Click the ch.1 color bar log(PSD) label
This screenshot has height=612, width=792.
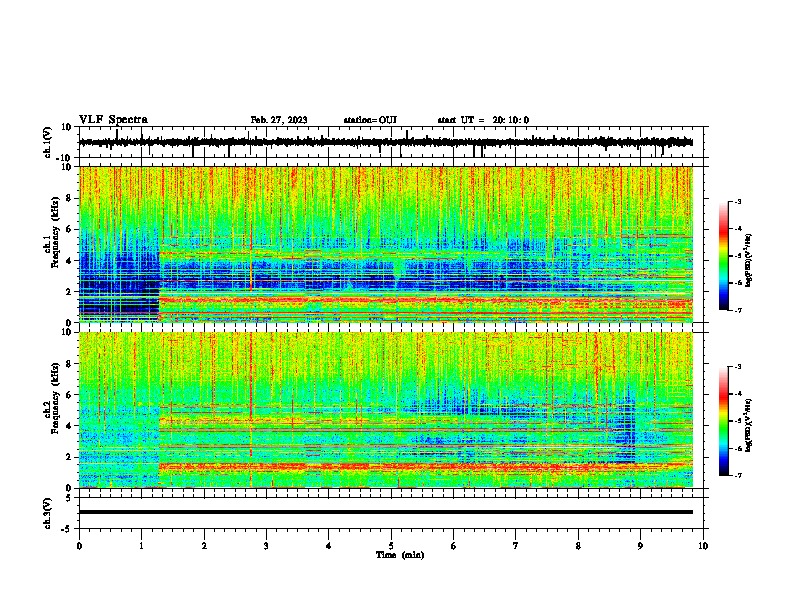coord(749,261)
